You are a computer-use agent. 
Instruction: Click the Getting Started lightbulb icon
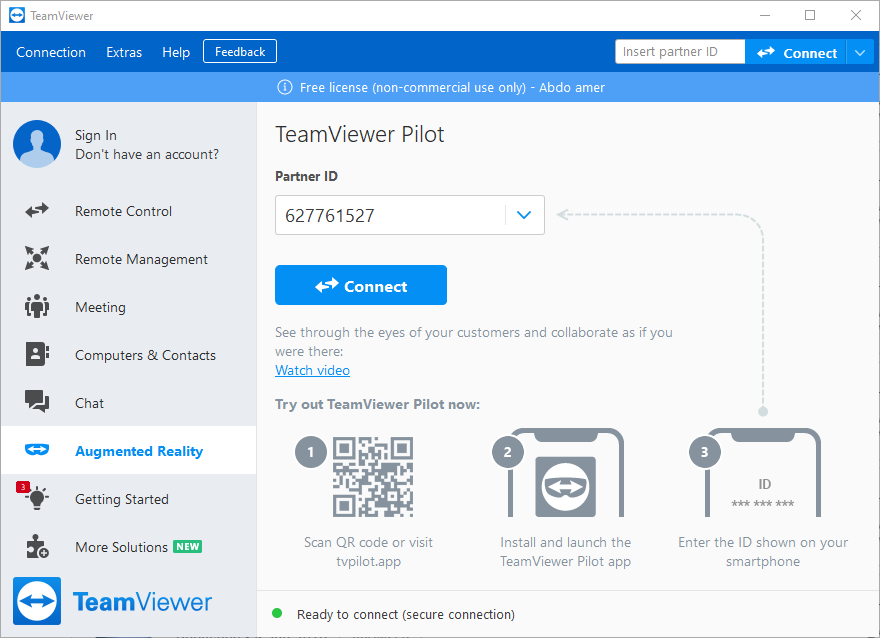point(37,498)
